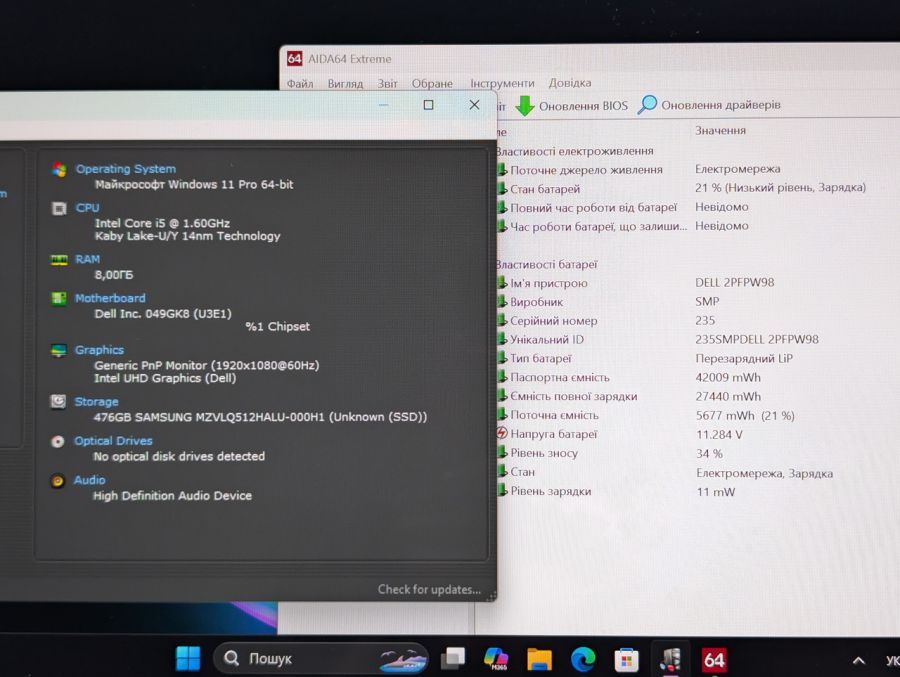Image resolution: width=900 pixels, height=677 pixels.
Task: Click the Optical Drives disc icon
Action: pyautogui.click(x=57, y=442)
